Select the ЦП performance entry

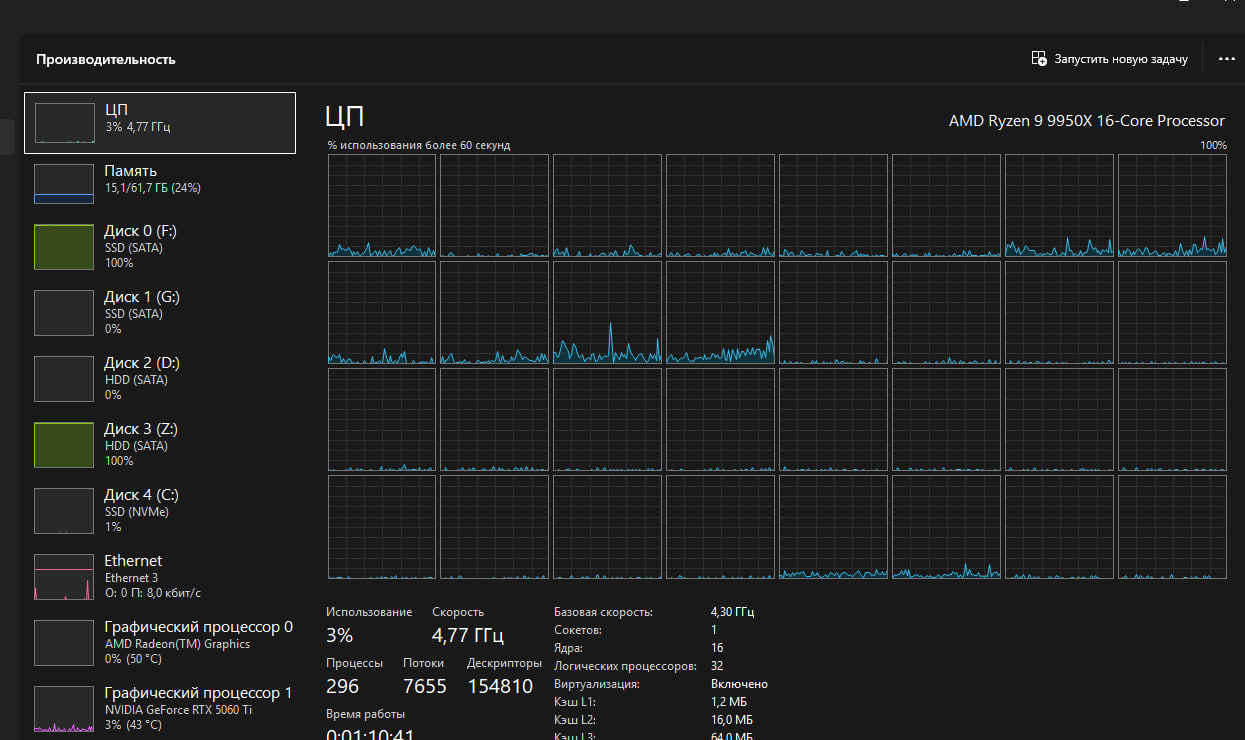(160, 122)
